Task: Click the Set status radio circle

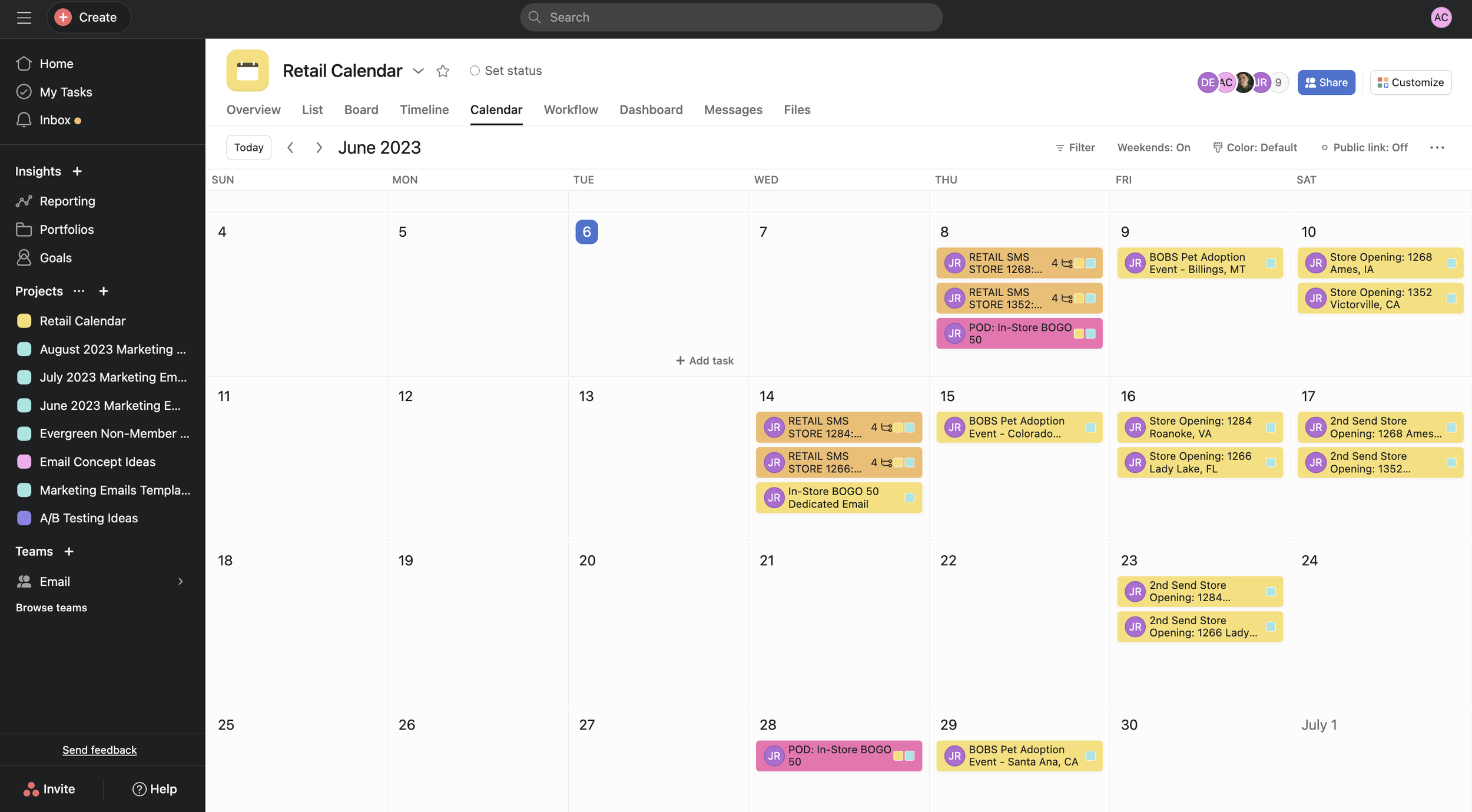Action: [x=475, y=71]
